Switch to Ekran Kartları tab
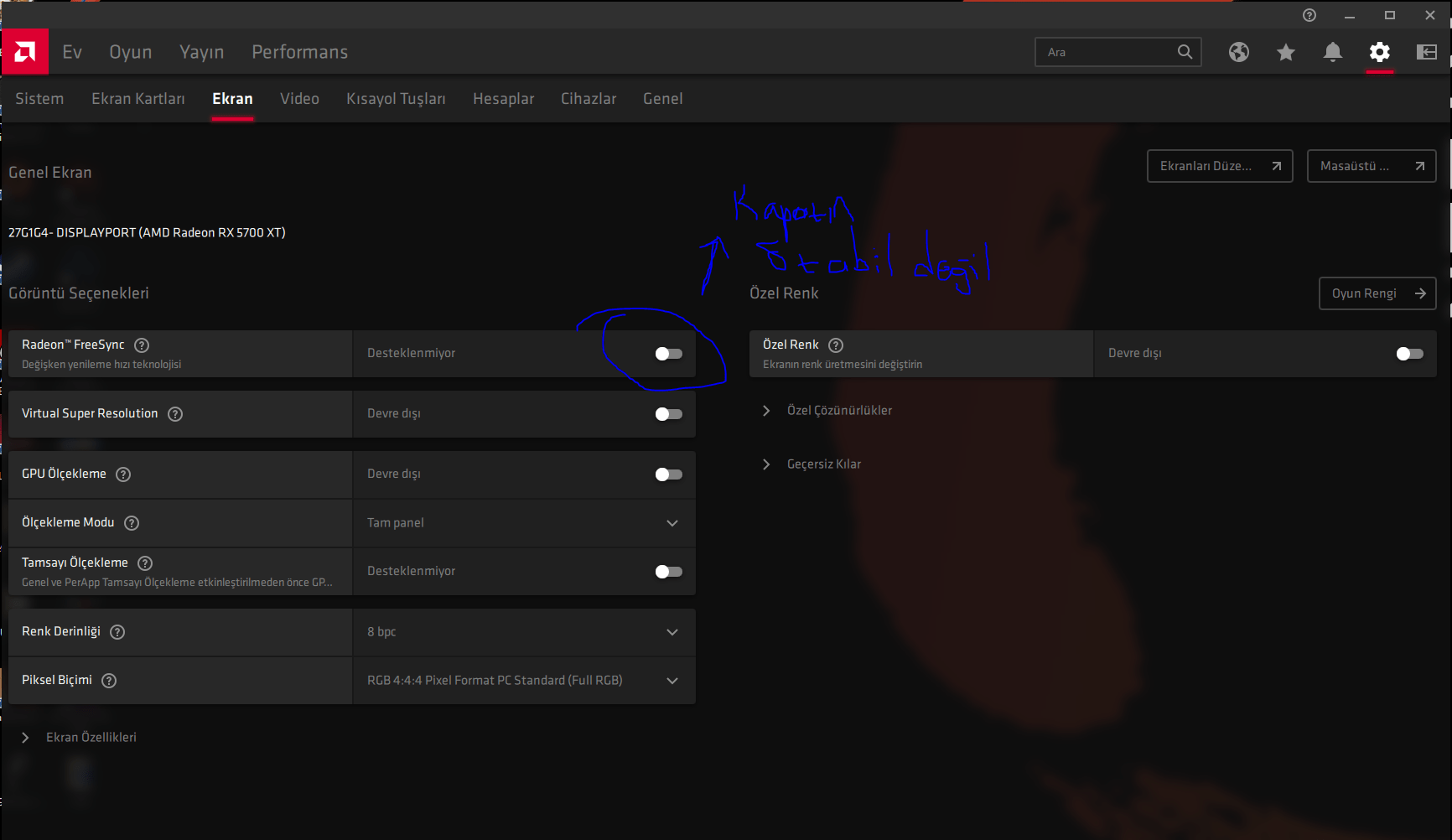This screenshot has height=840, width=1452. tap(138, 99)
